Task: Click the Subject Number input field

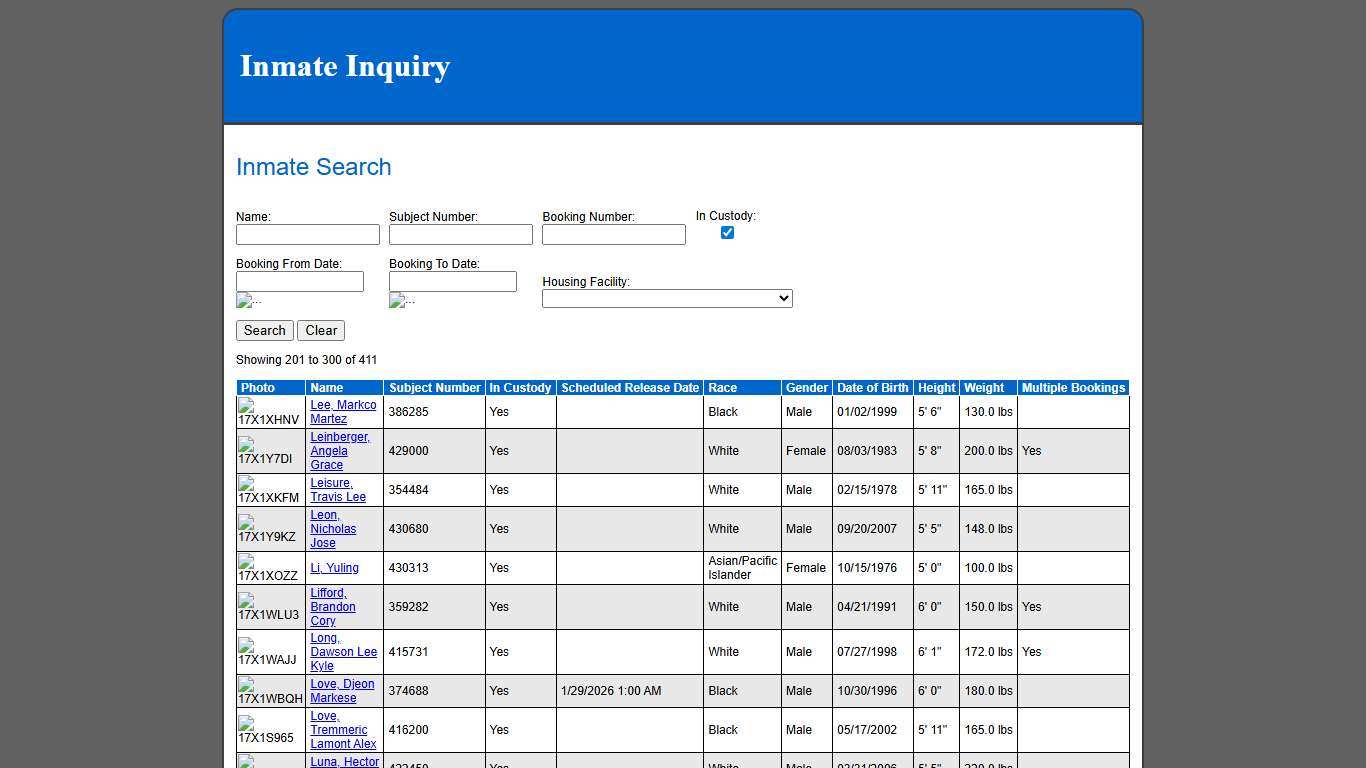Action: tap(460, 234)
